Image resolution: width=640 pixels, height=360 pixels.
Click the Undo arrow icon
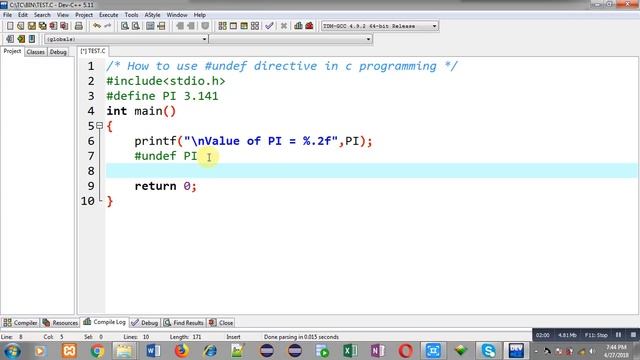pyautogui.click(x=97, y=26)
